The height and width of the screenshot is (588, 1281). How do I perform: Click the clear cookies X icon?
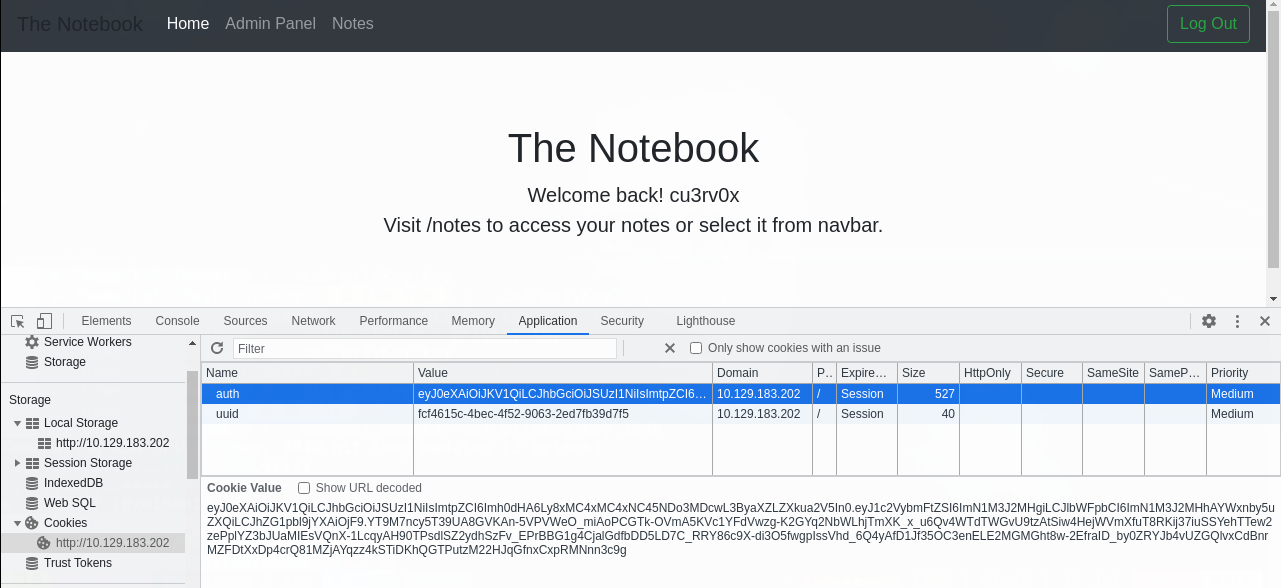[x=670, y=348]
